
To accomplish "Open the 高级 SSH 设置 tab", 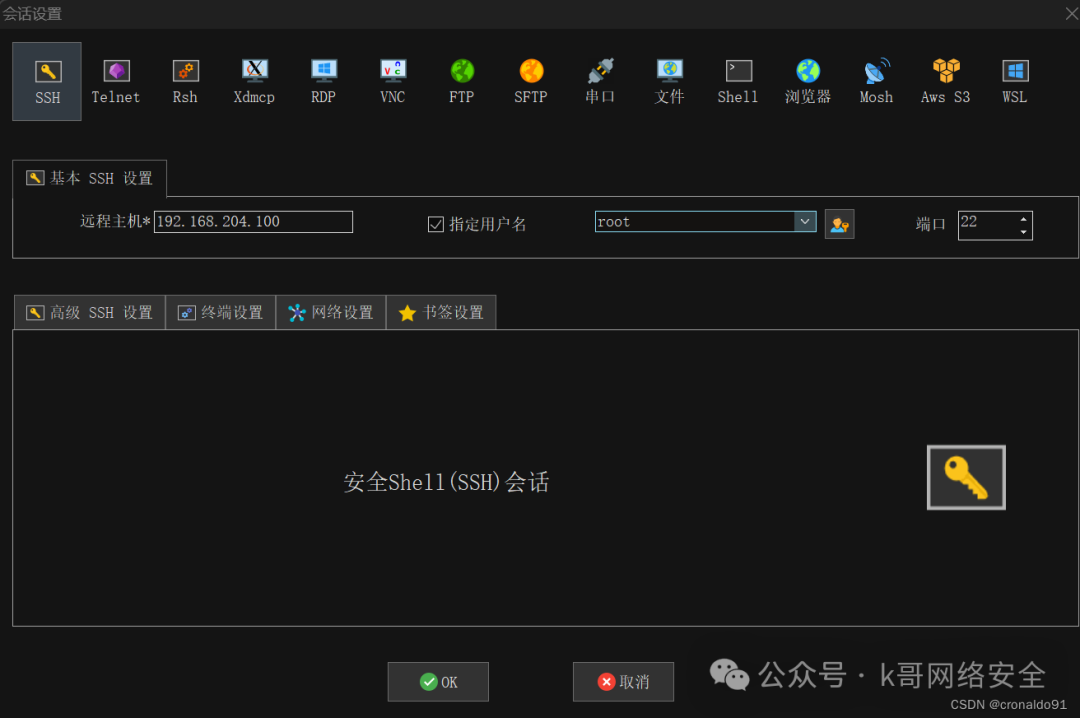I will pyautogui.click(x=89, y=312).
